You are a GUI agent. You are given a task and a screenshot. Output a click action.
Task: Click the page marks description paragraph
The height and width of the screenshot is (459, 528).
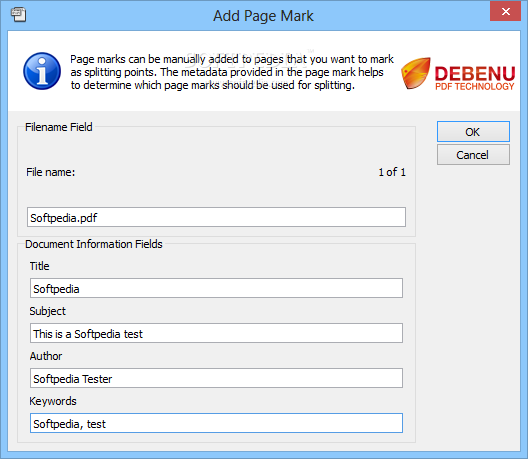(232, 72)
